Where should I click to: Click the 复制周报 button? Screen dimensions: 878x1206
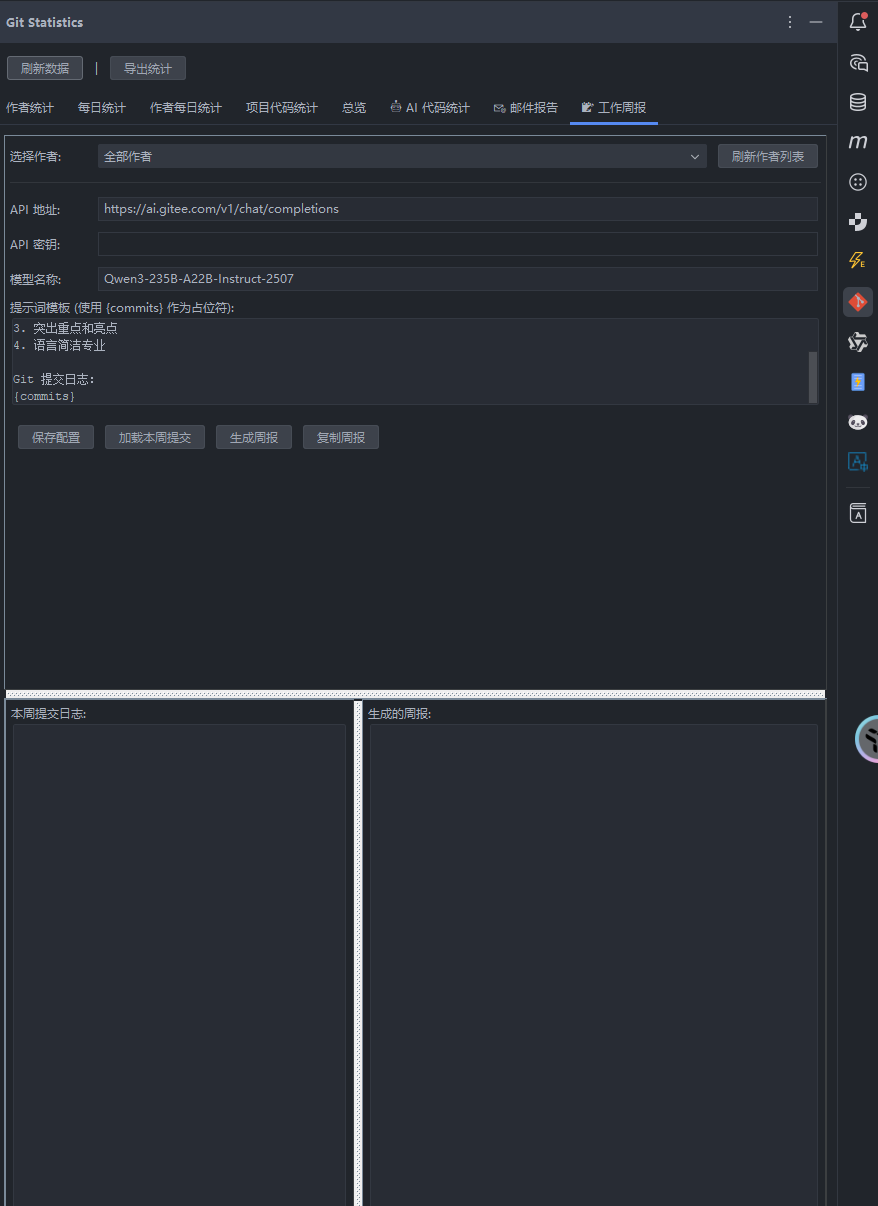point(341,437)
